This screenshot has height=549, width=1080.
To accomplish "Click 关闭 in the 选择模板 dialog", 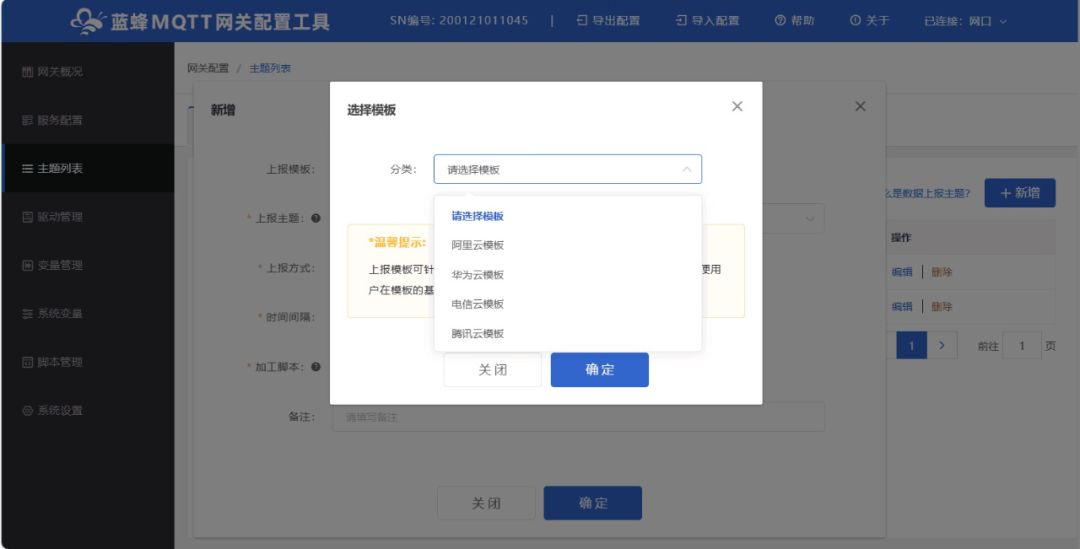I will pyautogui.click(x=492, y=370).
